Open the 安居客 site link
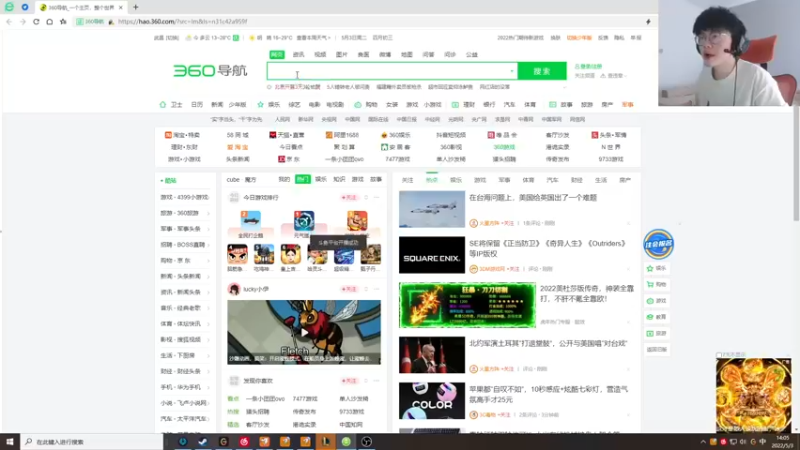800x450 pixels. (396, 147)
